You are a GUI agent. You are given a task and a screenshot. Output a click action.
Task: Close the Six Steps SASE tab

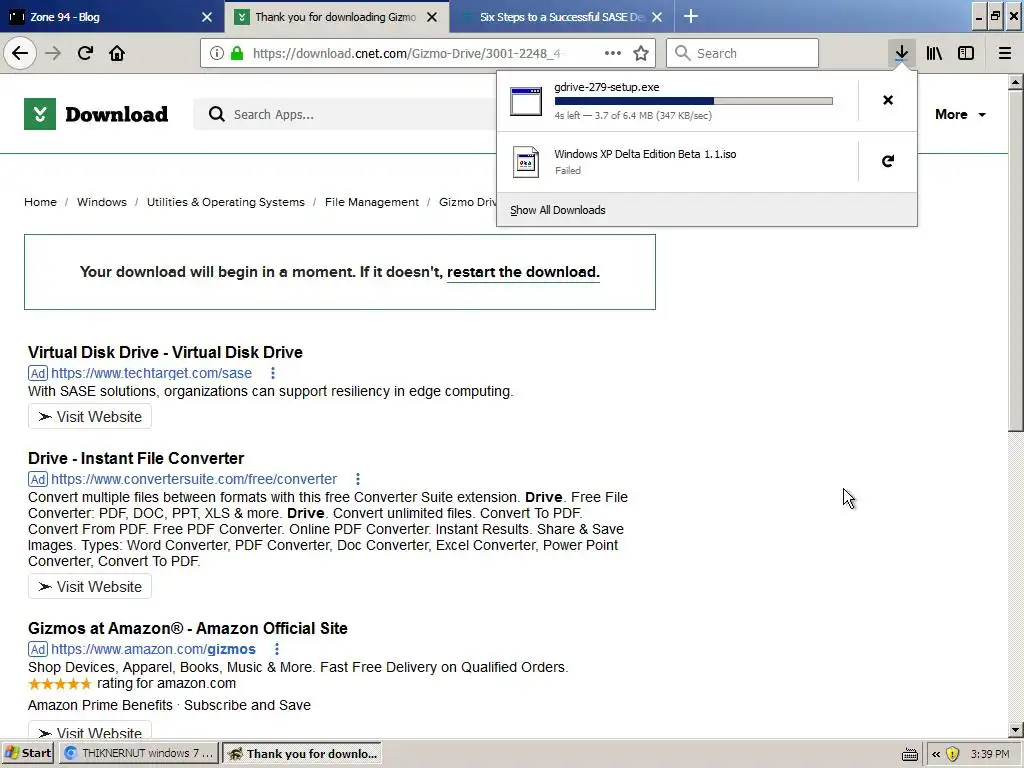click(657, 17)
